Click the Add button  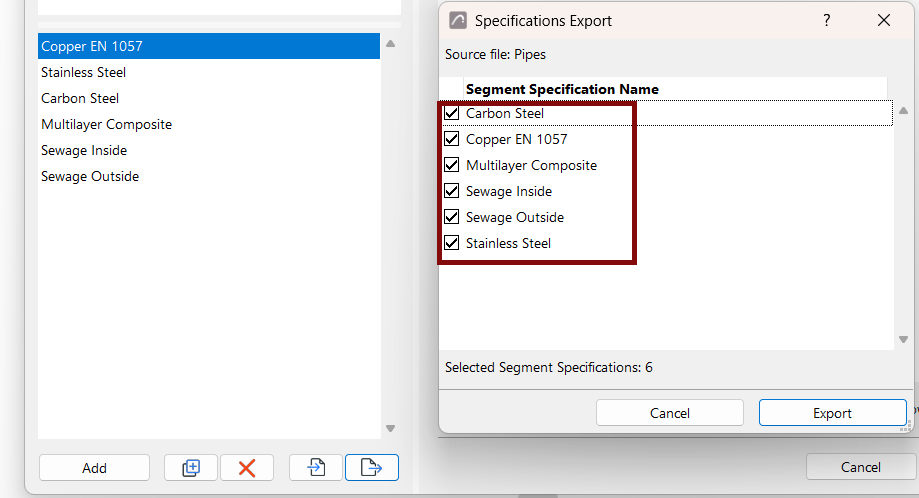tap(94, 468)
